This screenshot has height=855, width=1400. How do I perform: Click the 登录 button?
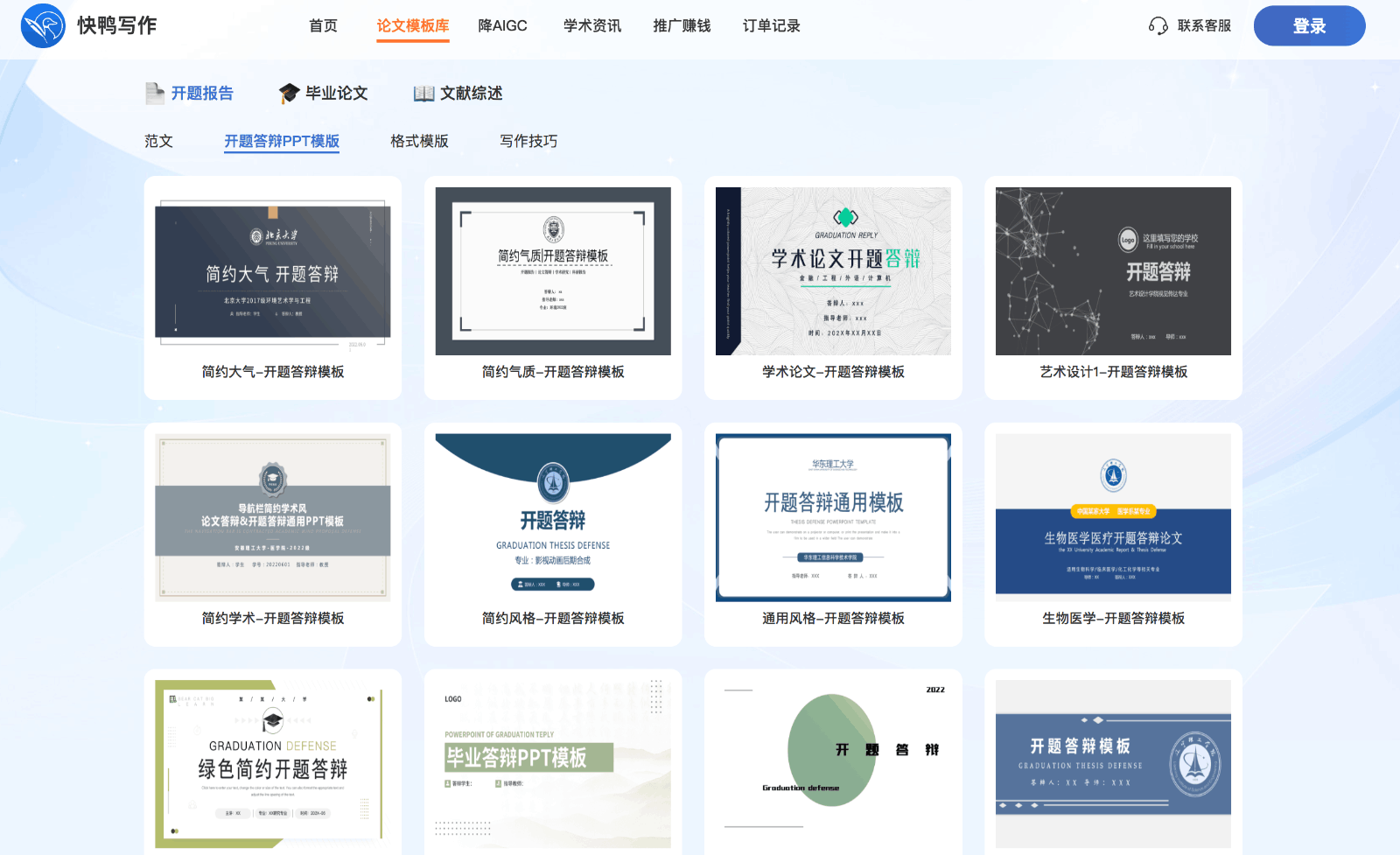(1309, 25)
